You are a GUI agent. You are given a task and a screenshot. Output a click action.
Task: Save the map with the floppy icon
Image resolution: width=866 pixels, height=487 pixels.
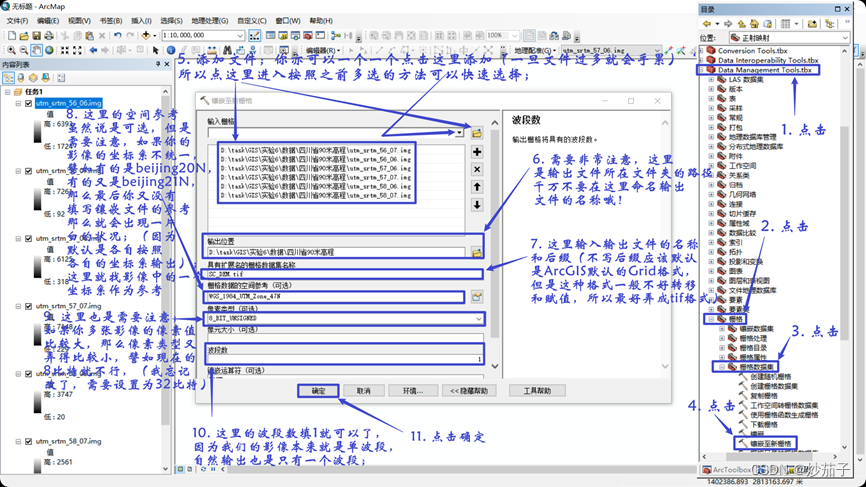(x=36, y=35)
